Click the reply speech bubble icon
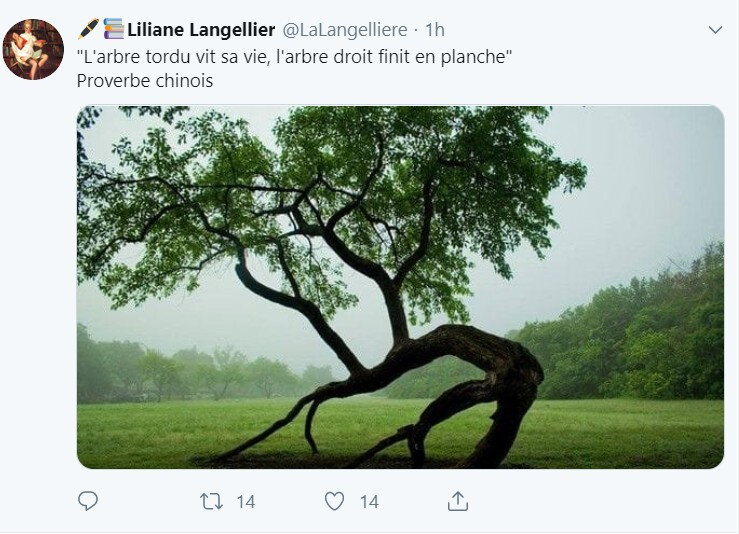This screenshot has height=534, width=739. tap(88, 501)
